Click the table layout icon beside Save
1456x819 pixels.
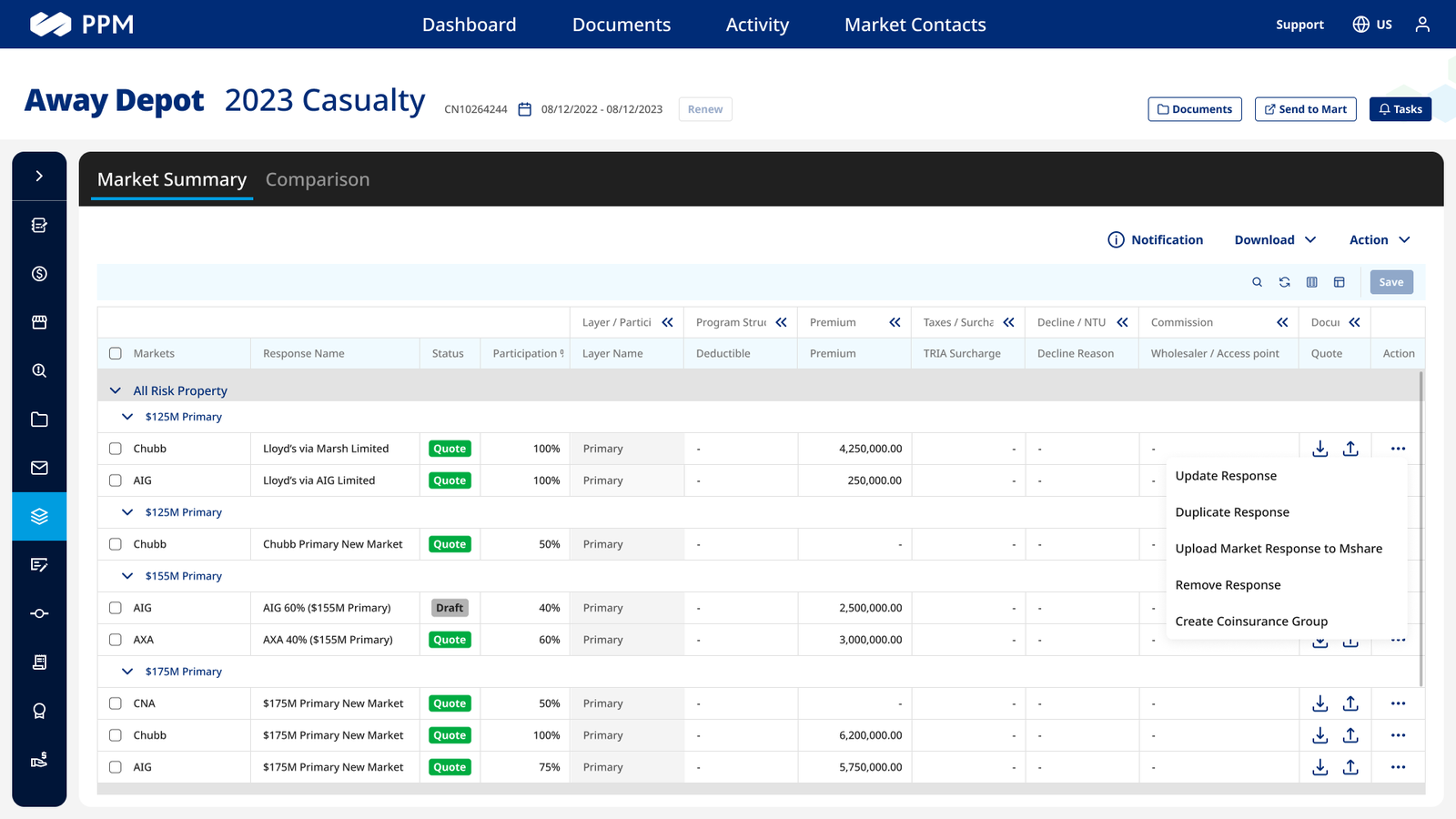[1339, 282]
